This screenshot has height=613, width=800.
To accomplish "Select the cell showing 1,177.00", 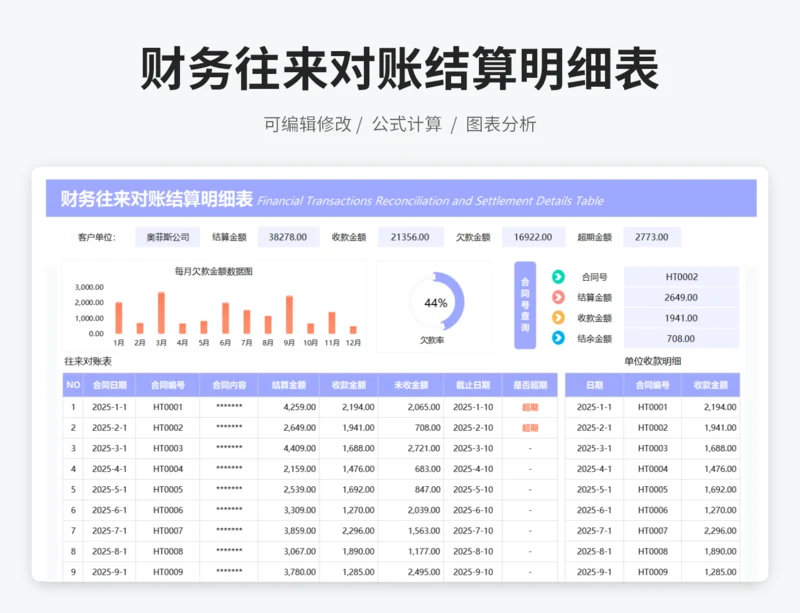I will coord(411,551).
